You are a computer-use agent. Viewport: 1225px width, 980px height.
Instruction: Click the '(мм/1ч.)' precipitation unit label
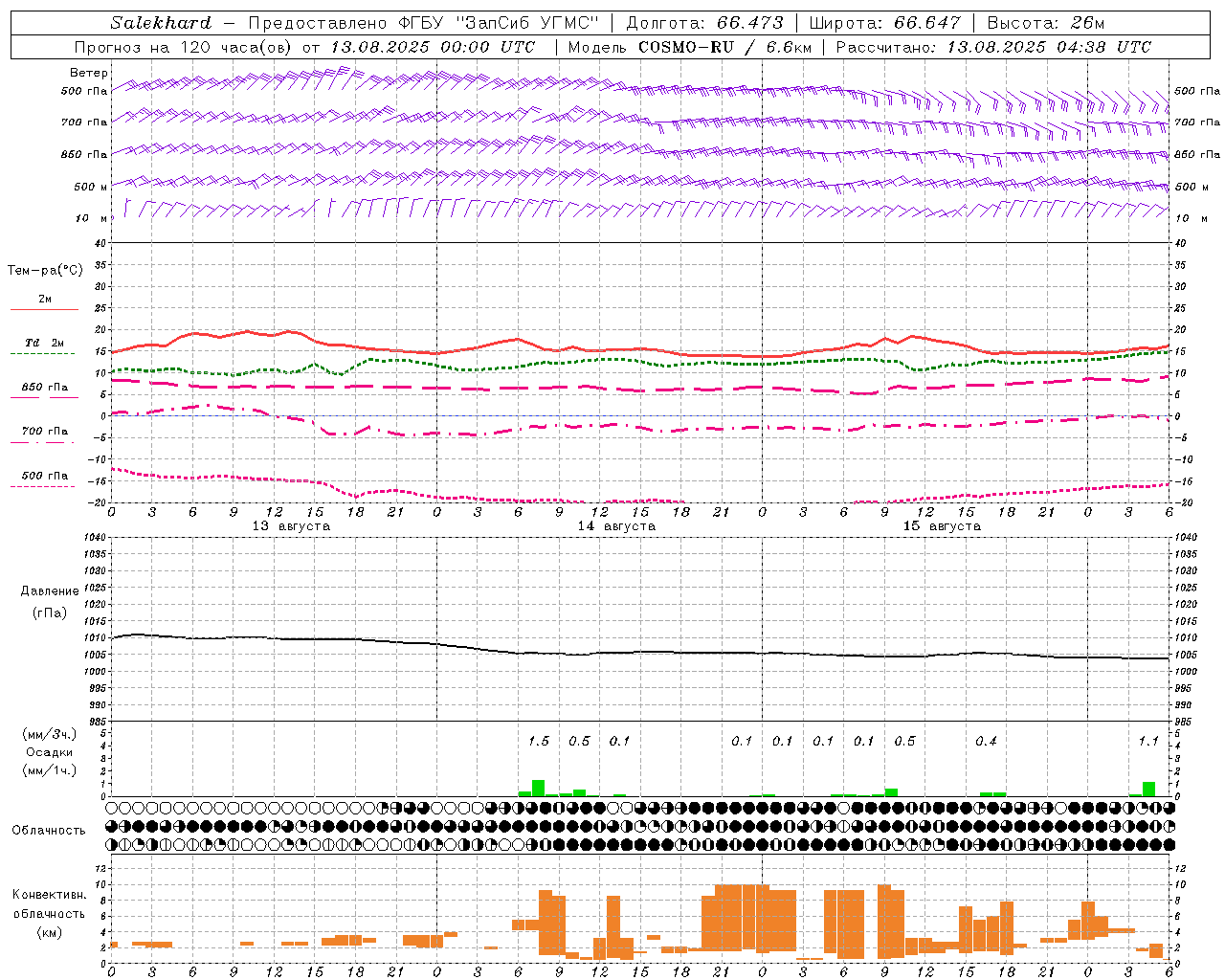tap(51, 770)
